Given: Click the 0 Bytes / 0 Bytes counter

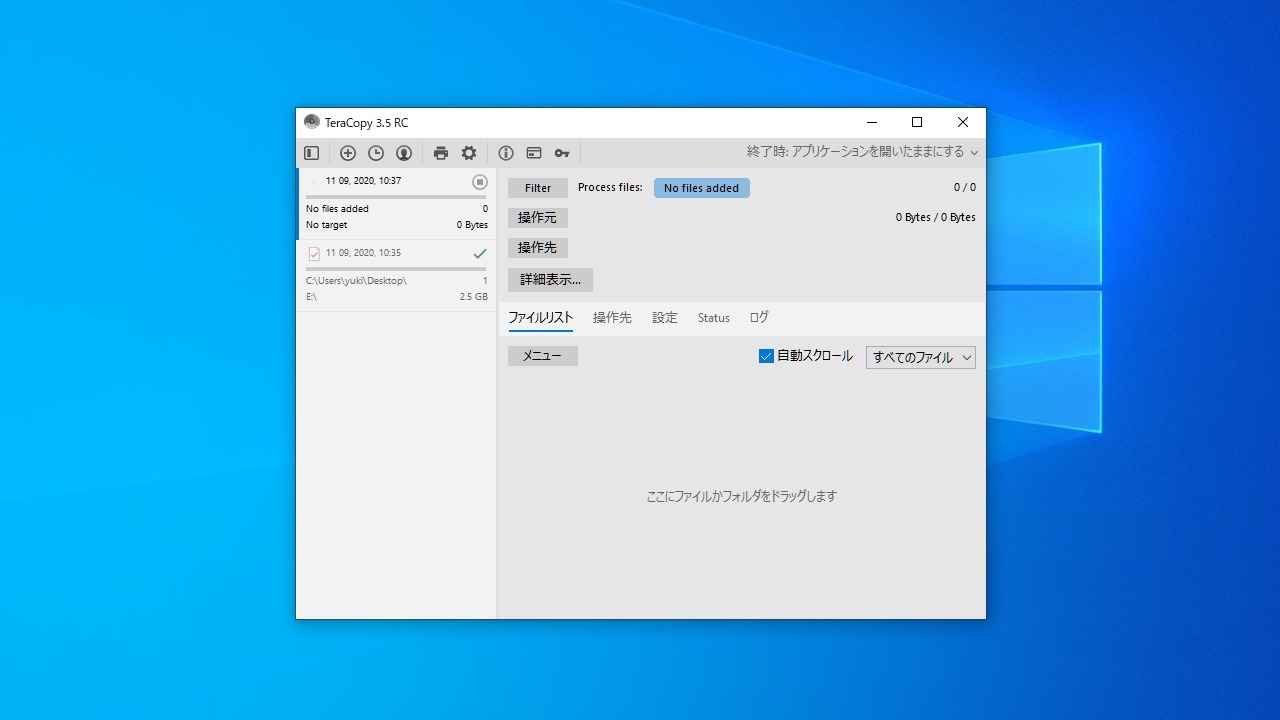Looking at the screenshot, I should click(x=936, y=217).
